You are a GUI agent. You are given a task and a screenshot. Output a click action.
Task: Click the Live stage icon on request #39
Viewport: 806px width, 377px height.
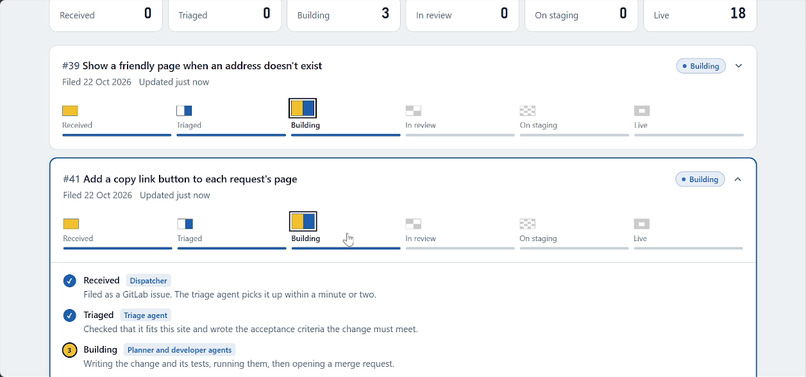pyautogui.click(x=642, y=111)
